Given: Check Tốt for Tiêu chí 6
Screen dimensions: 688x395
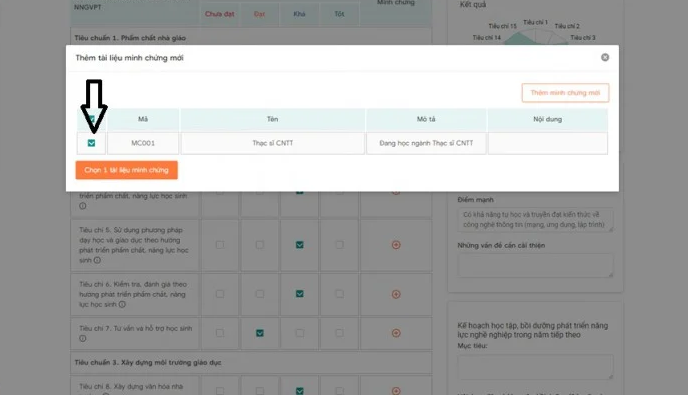Looking at the screenshot, I should click(x=339, y=294).
